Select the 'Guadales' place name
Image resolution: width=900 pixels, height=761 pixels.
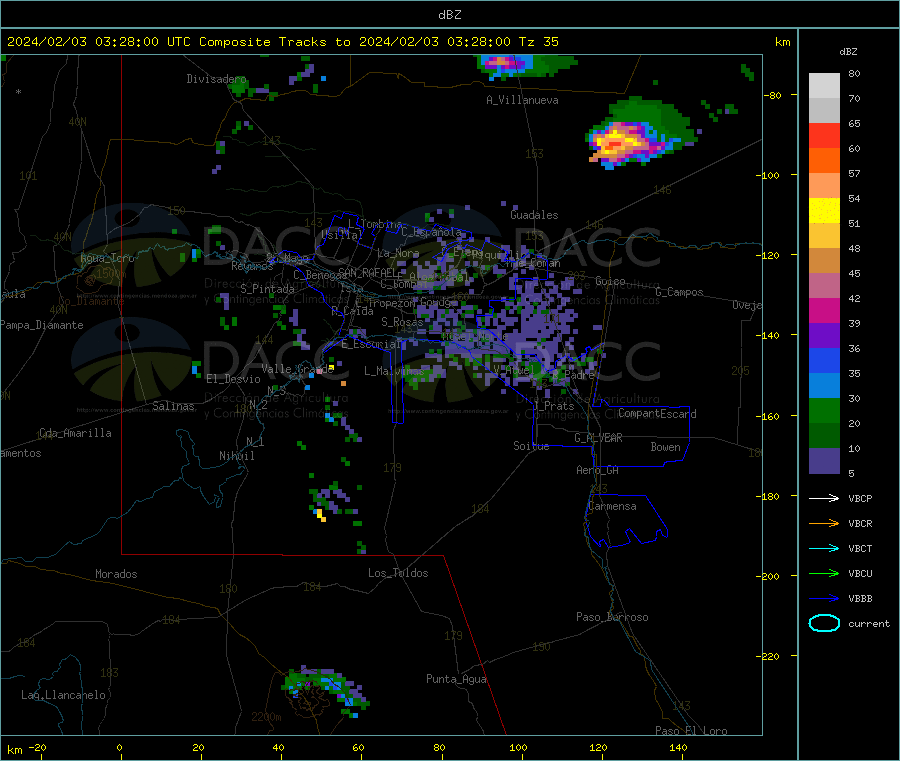534,215
